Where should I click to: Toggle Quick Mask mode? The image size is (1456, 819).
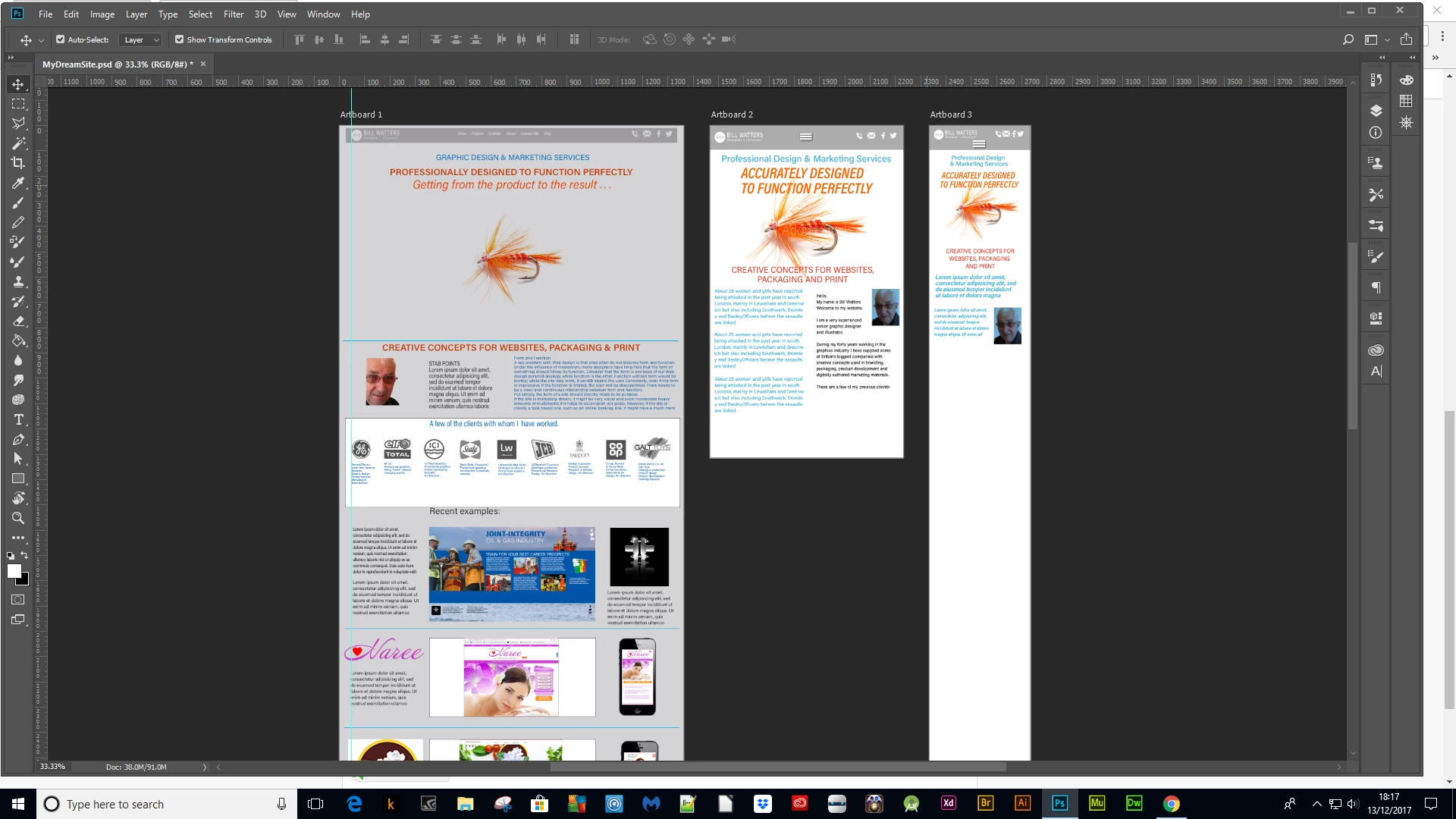point(18,599)
